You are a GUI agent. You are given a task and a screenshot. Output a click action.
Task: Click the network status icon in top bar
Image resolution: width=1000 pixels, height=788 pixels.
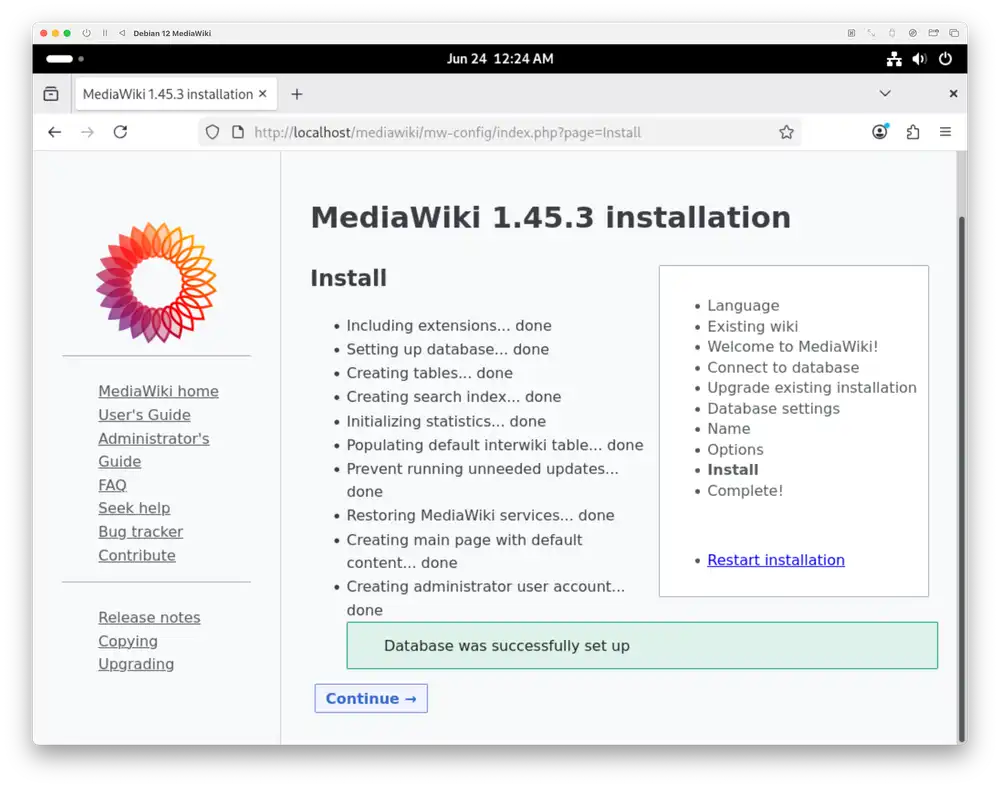tap(894, 59)
